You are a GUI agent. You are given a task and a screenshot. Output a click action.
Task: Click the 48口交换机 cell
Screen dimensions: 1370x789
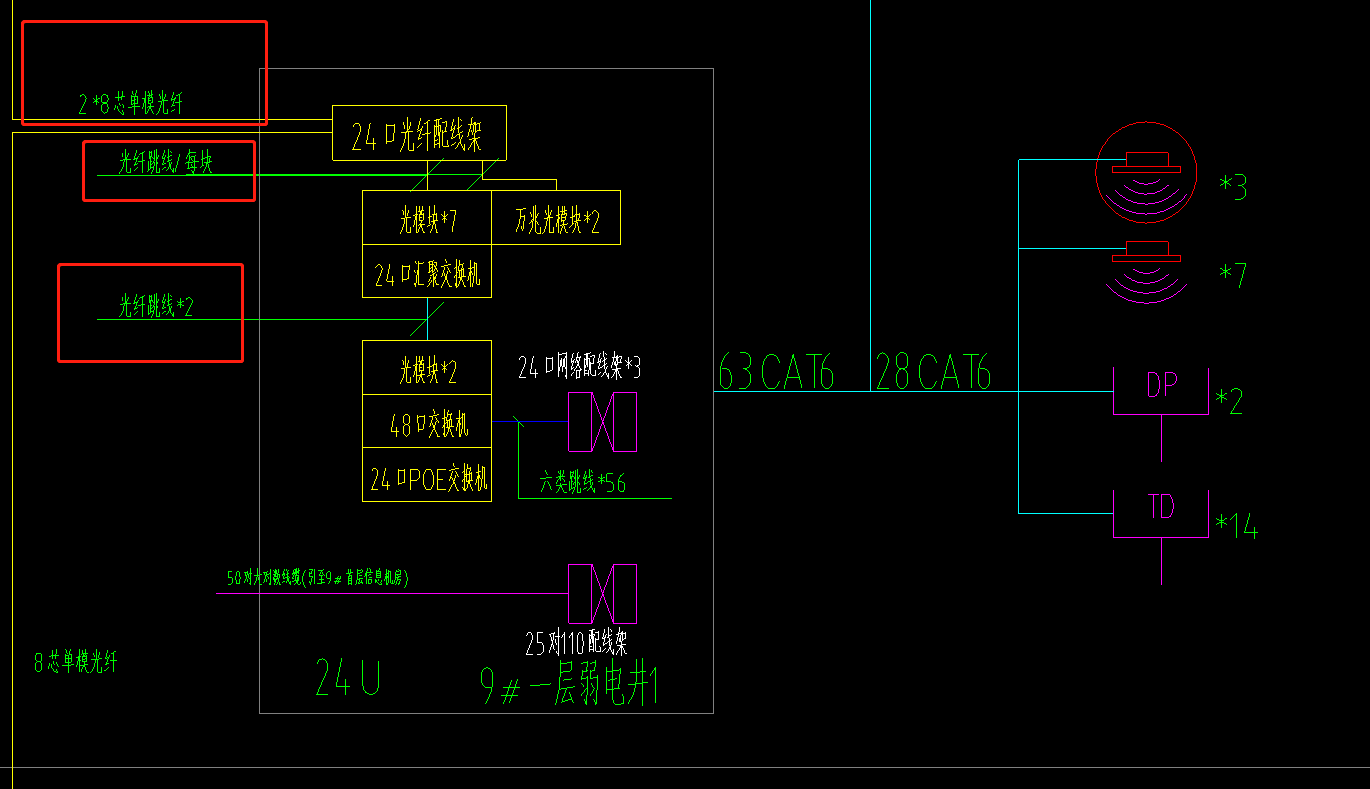click(427, 421)
